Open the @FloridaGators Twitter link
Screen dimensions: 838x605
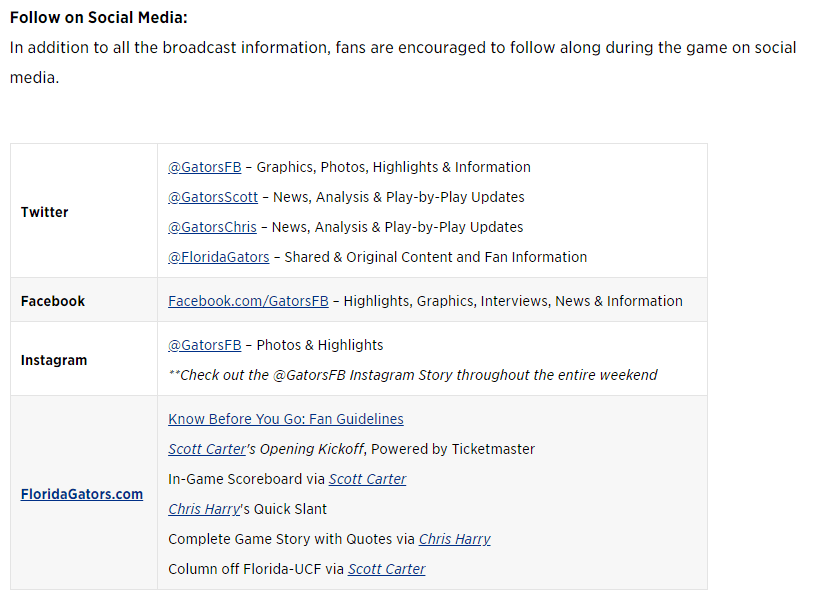(219, 257)
